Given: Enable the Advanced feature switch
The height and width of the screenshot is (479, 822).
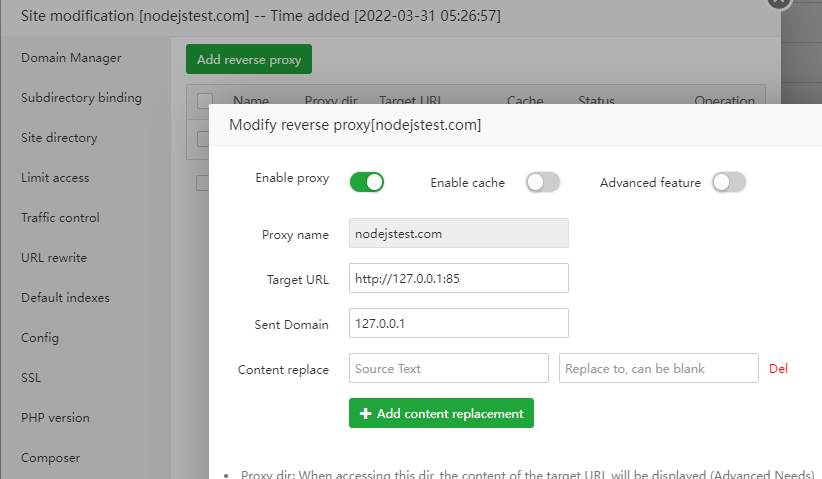Looking at the screenshot, I should (729, 182).
